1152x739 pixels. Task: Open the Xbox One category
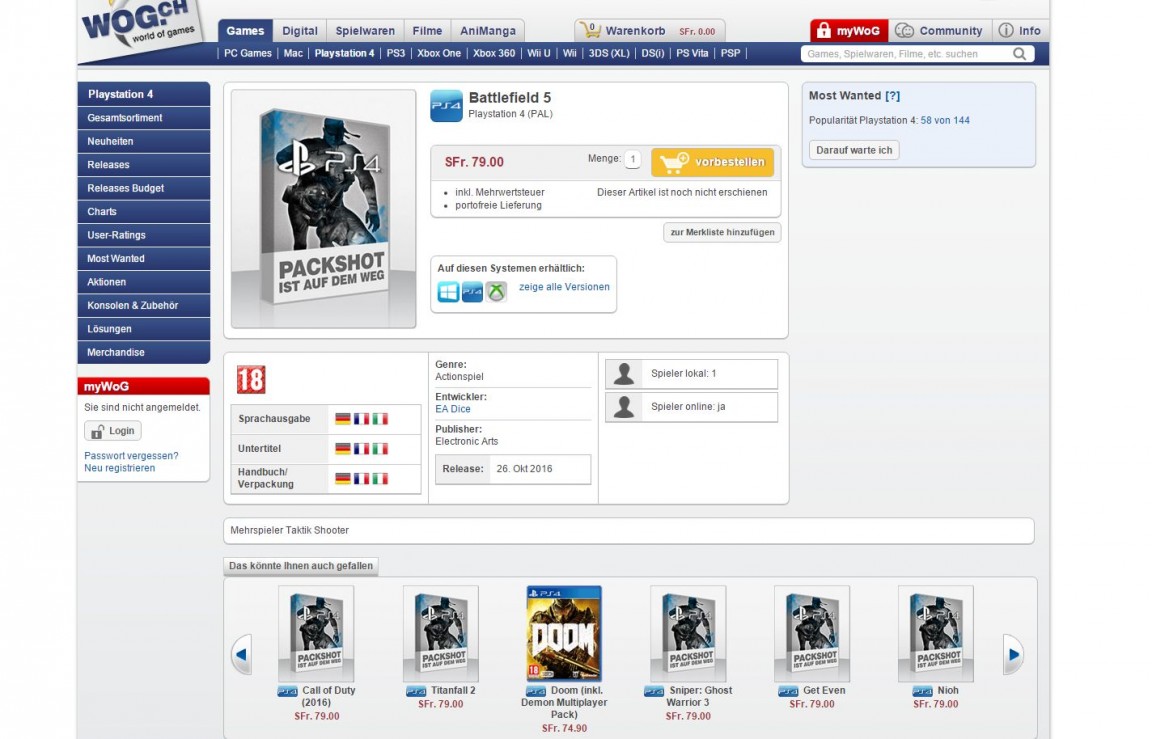pos(438,53)
